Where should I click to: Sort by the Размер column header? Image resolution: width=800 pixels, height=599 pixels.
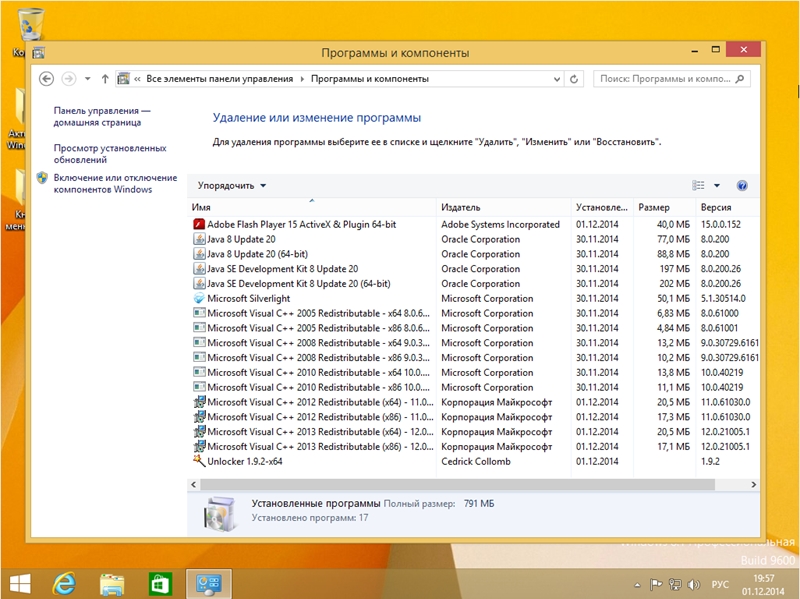click(664, 207)
